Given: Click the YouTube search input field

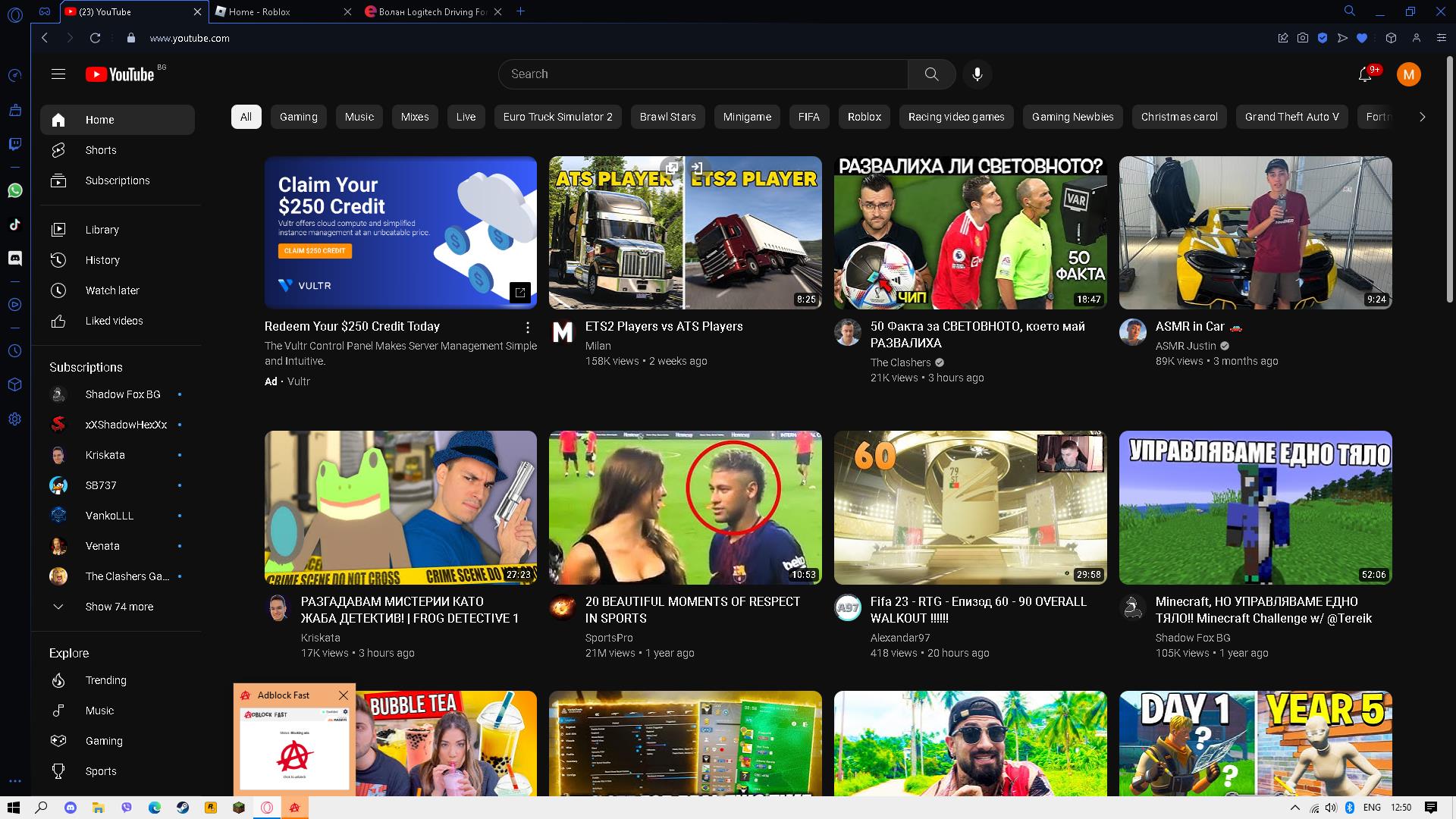Looking at the screenshot, I should click(x=701, y=74).
